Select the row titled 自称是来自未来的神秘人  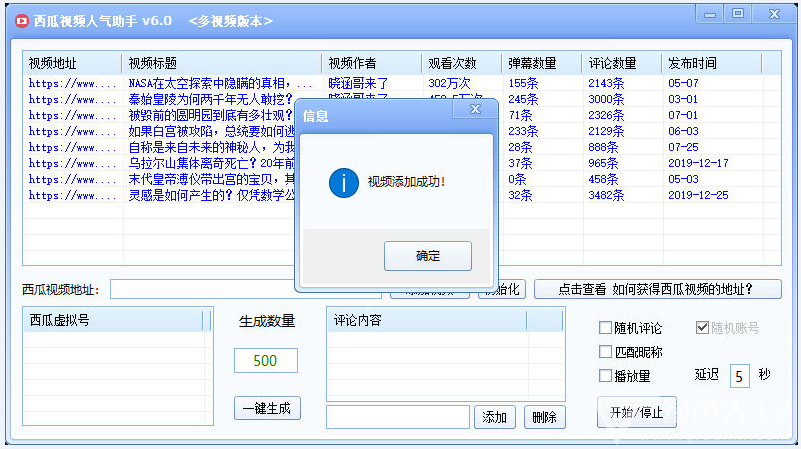pos(402,147)
